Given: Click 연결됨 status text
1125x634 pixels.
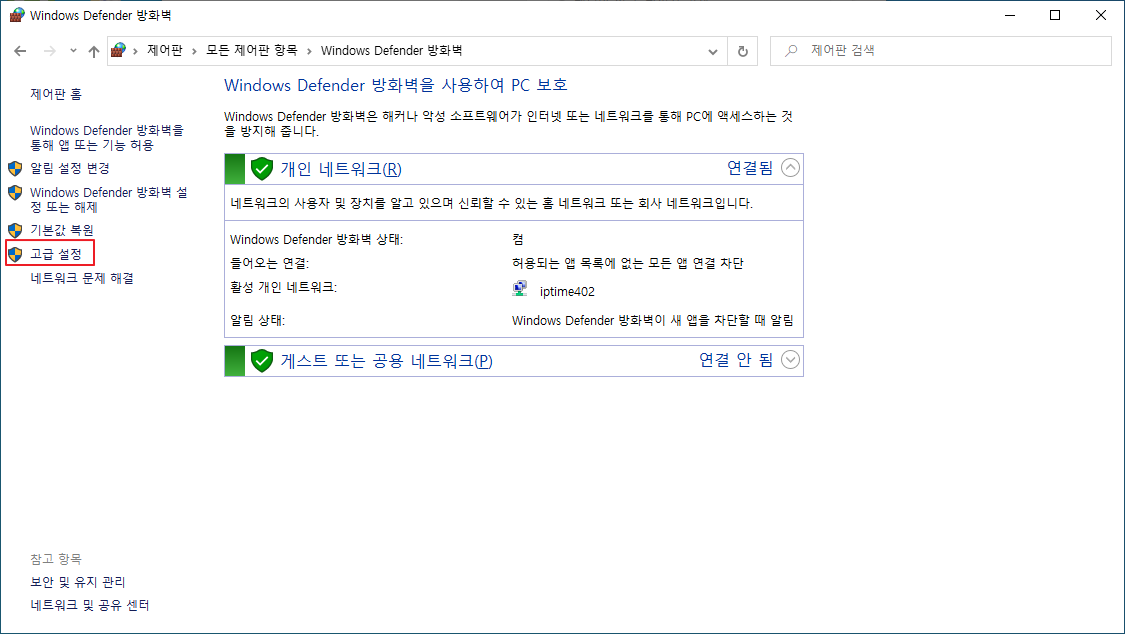Looking at the screenshot, I should (750, 168).
